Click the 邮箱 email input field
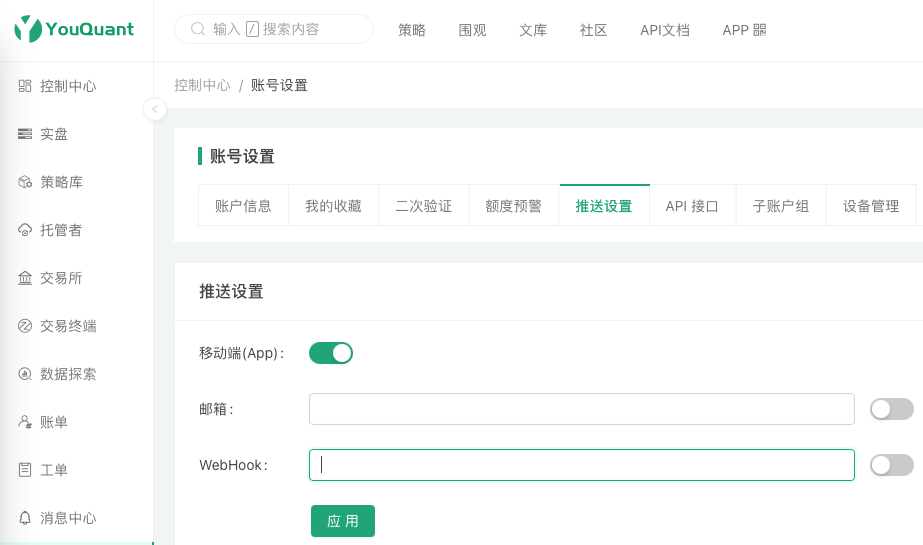This screenshot has width=923, height=545. tap(582, 409)
